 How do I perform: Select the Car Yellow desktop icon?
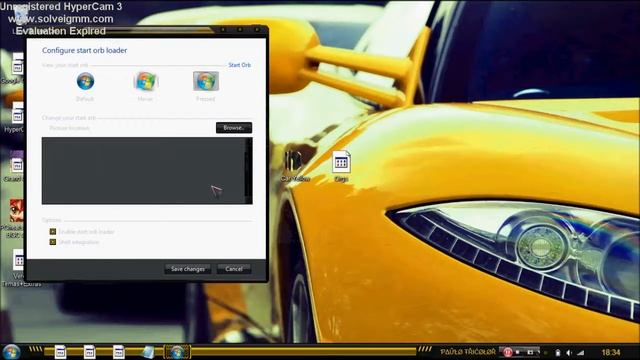(x=295, y=166)
